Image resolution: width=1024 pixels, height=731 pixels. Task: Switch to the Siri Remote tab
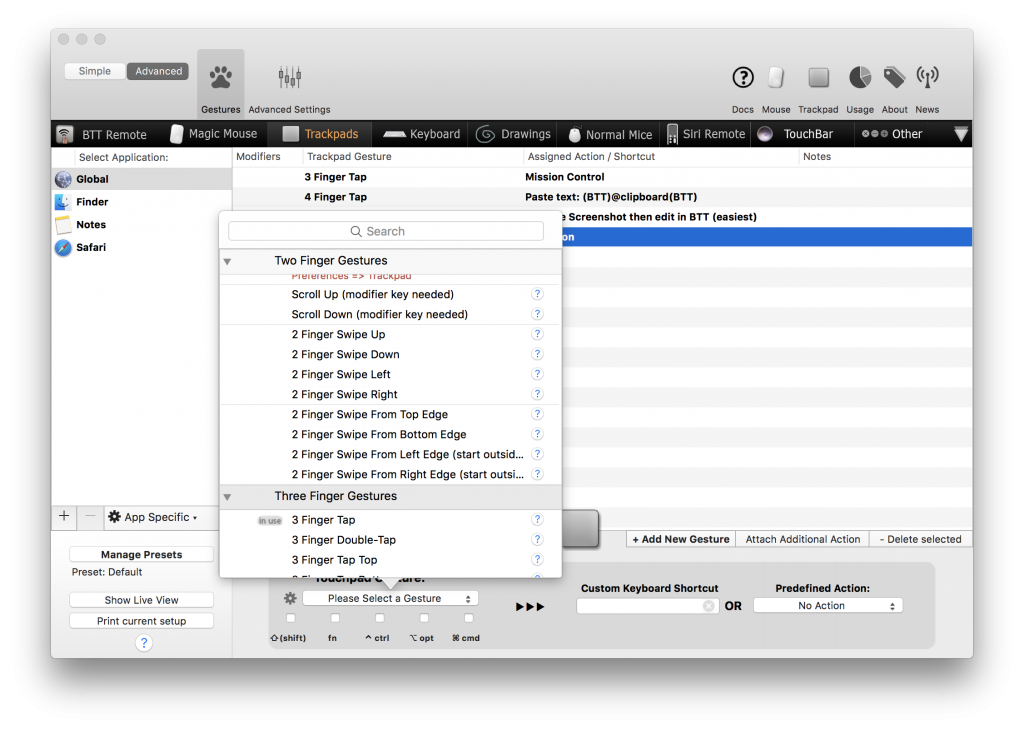click(x=706, y=134)
